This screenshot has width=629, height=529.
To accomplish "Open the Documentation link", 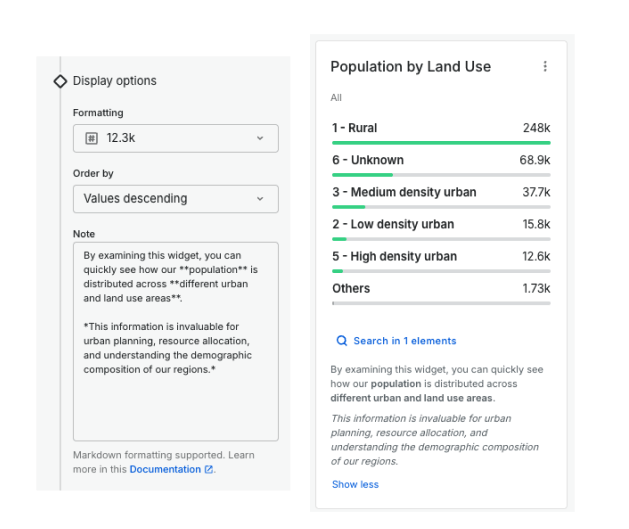I will coord(165,469).
